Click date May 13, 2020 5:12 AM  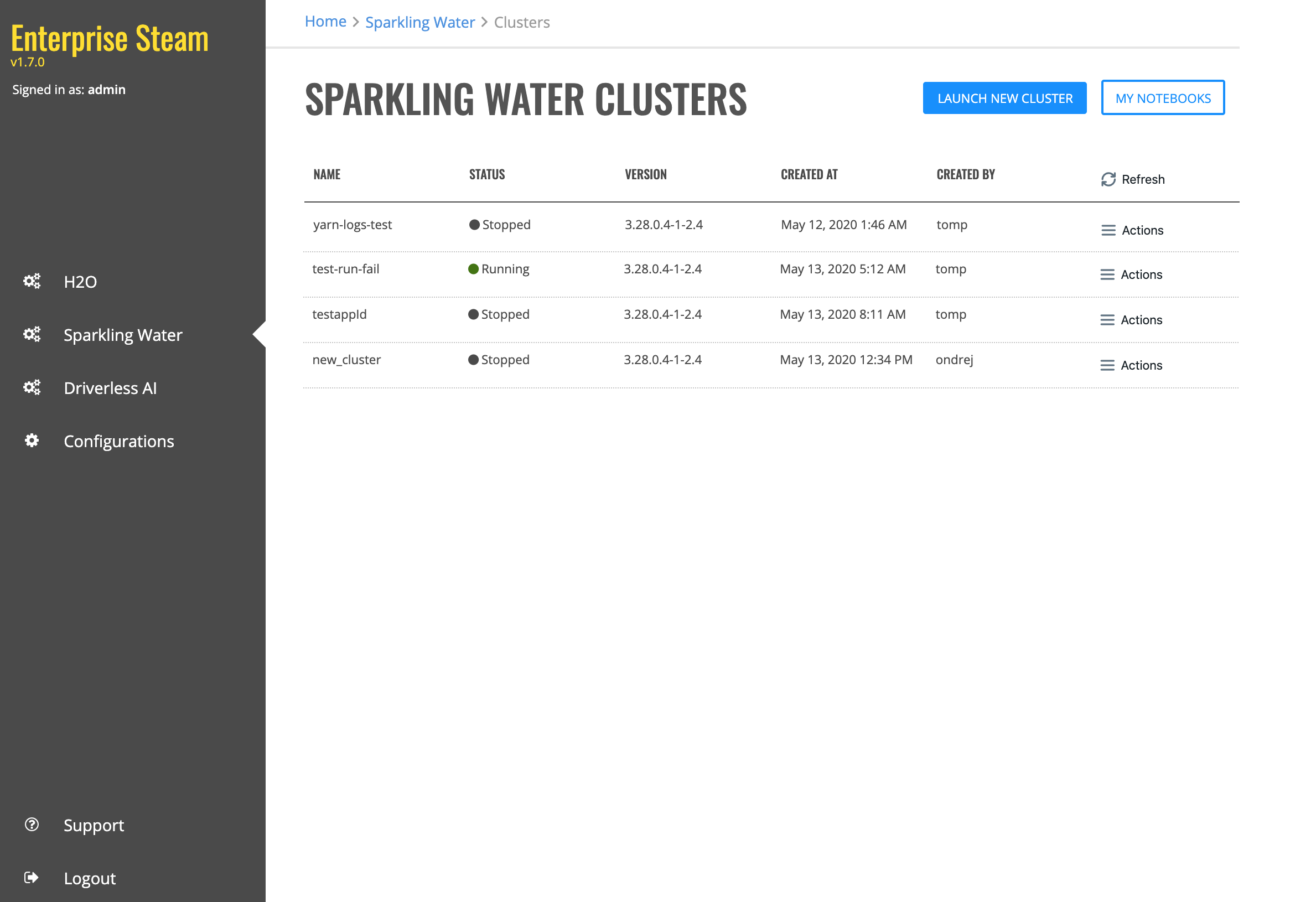point(843,269)
